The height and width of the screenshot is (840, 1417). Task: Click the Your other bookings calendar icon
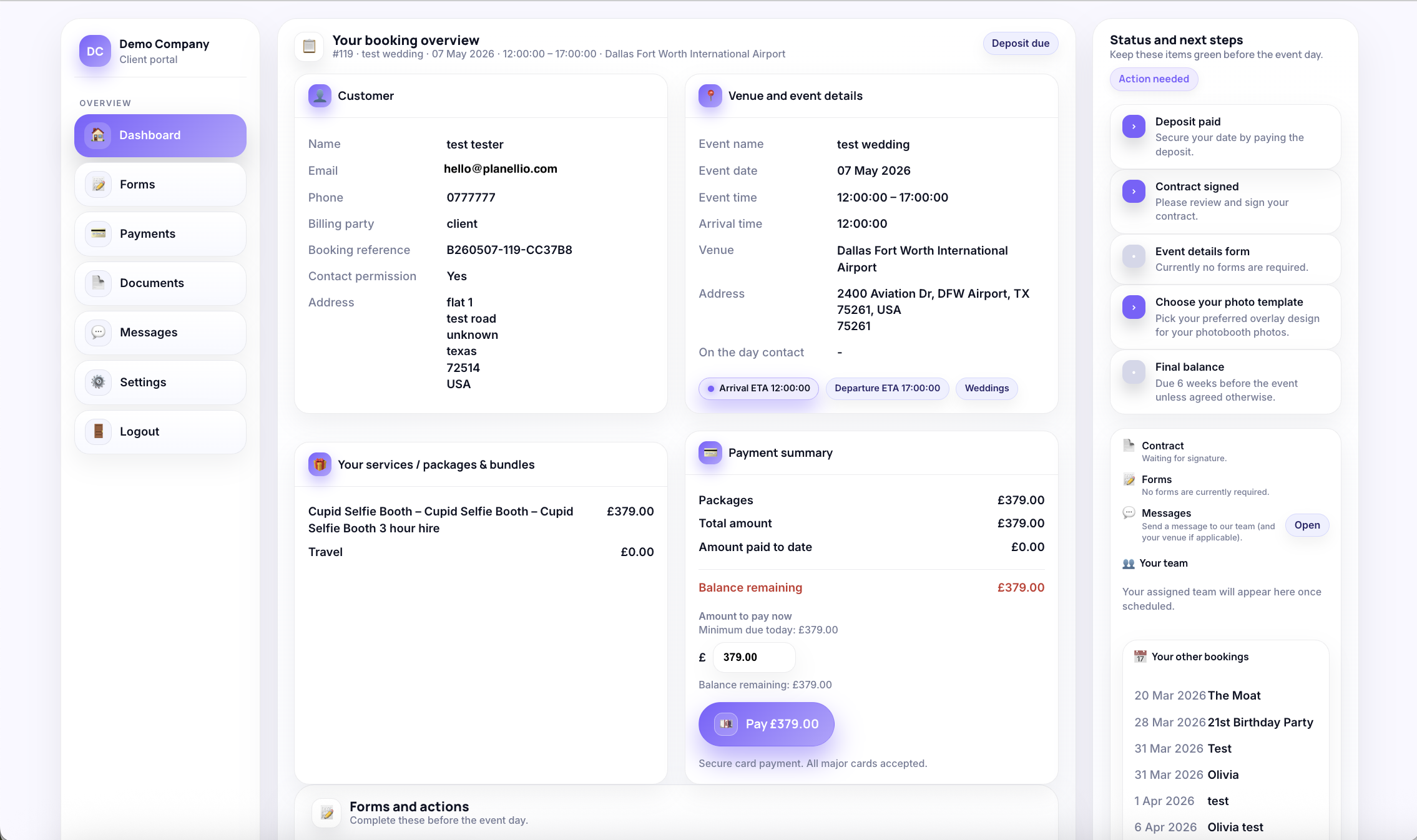click(x=1140, y=657)
